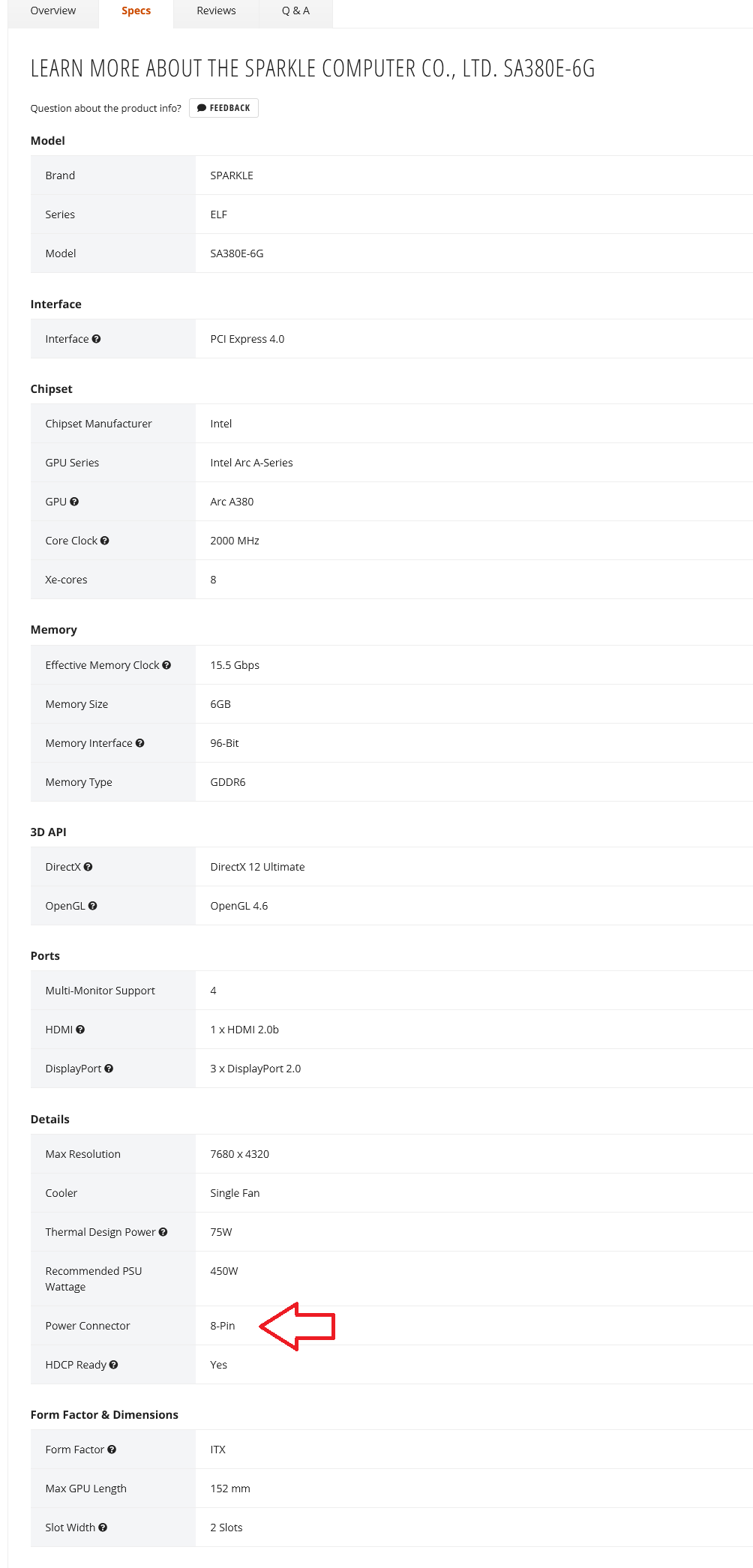The image size is (753, 1568).
Task: Open HDMI help icon
Action: (x=80, y=1030)
